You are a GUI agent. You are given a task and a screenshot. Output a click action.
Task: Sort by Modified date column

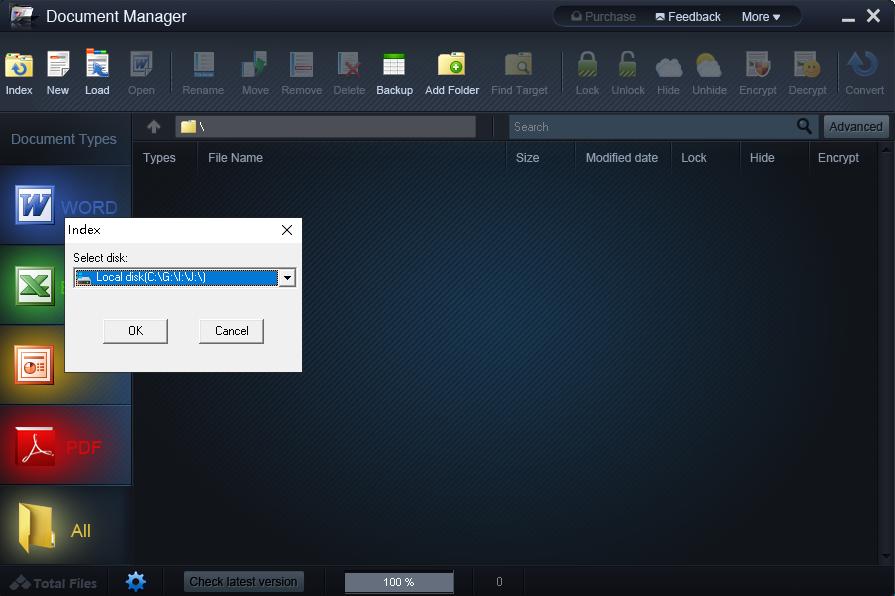tap(622, 158)
